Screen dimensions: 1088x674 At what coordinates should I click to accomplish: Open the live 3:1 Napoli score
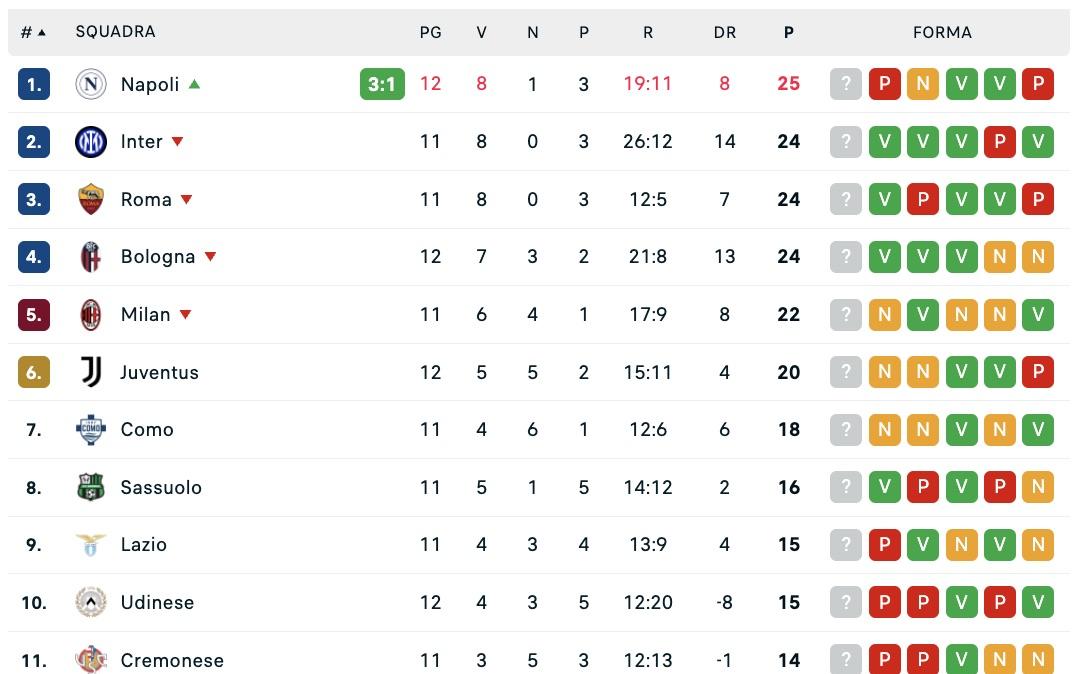381,84
